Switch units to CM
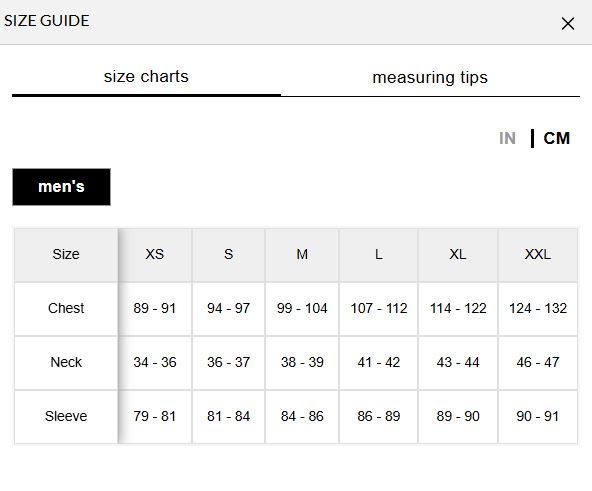 point(557,138)
